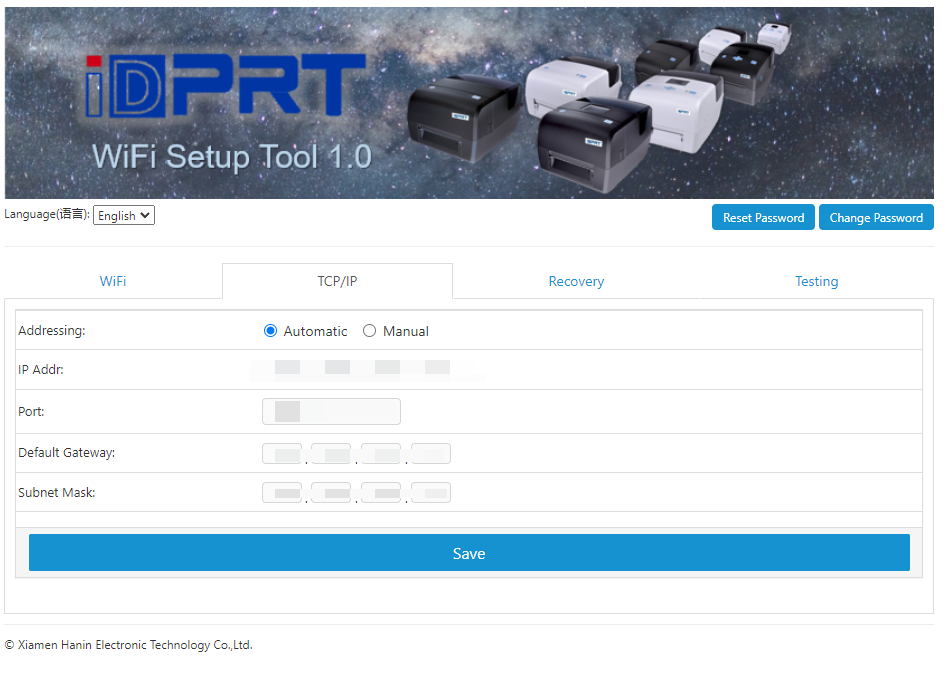This screenshot has height=674, width=947.
Task: Click the second Default Gateway octet field
Action: pyautogui.click(x=331, y=454)
